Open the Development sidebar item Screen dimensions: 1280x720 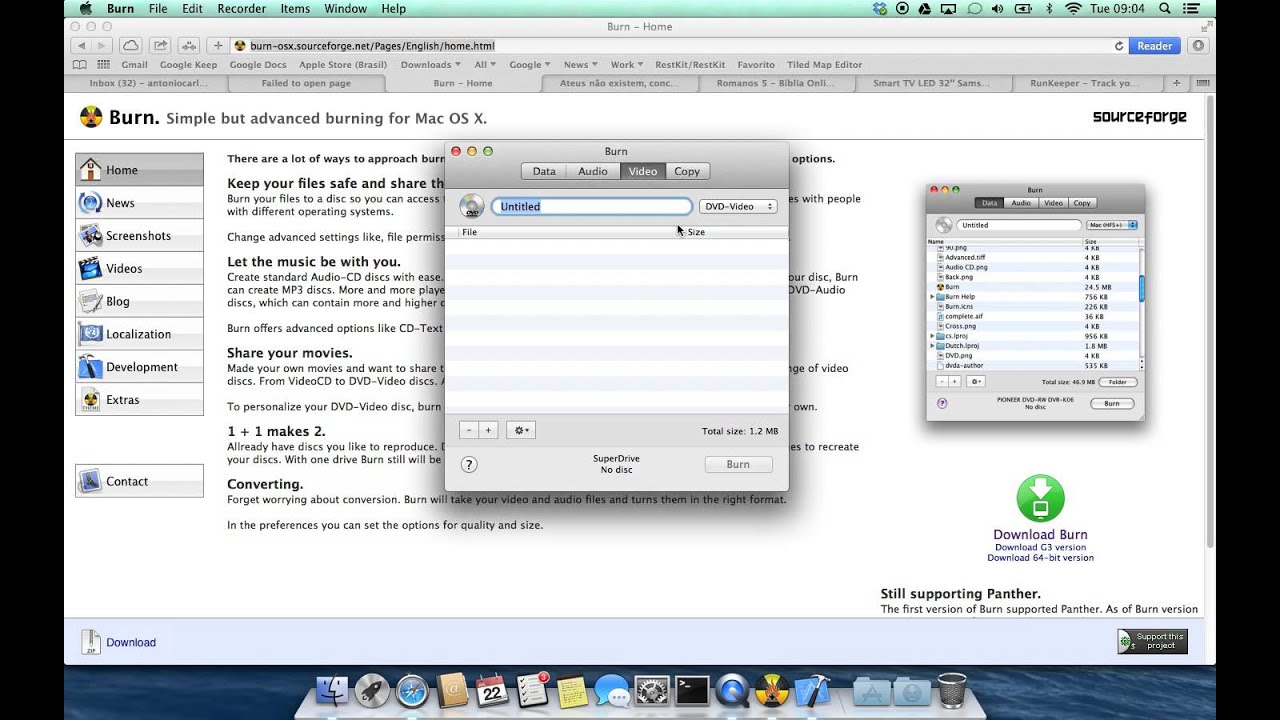coord(139,367)
